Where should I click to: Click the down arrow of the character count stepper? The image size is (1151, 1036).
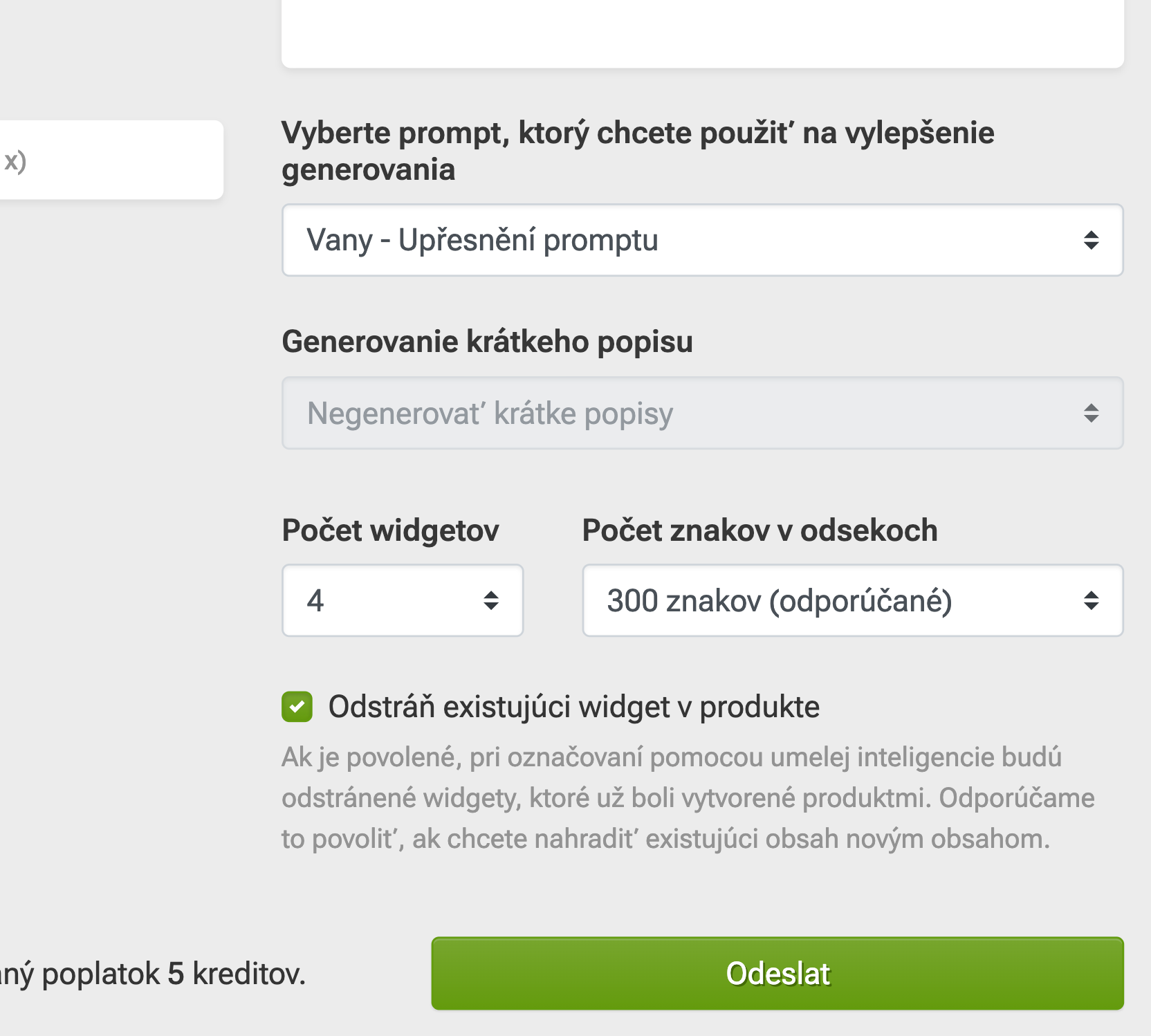pyautogui.click(x=1092, y=606)
